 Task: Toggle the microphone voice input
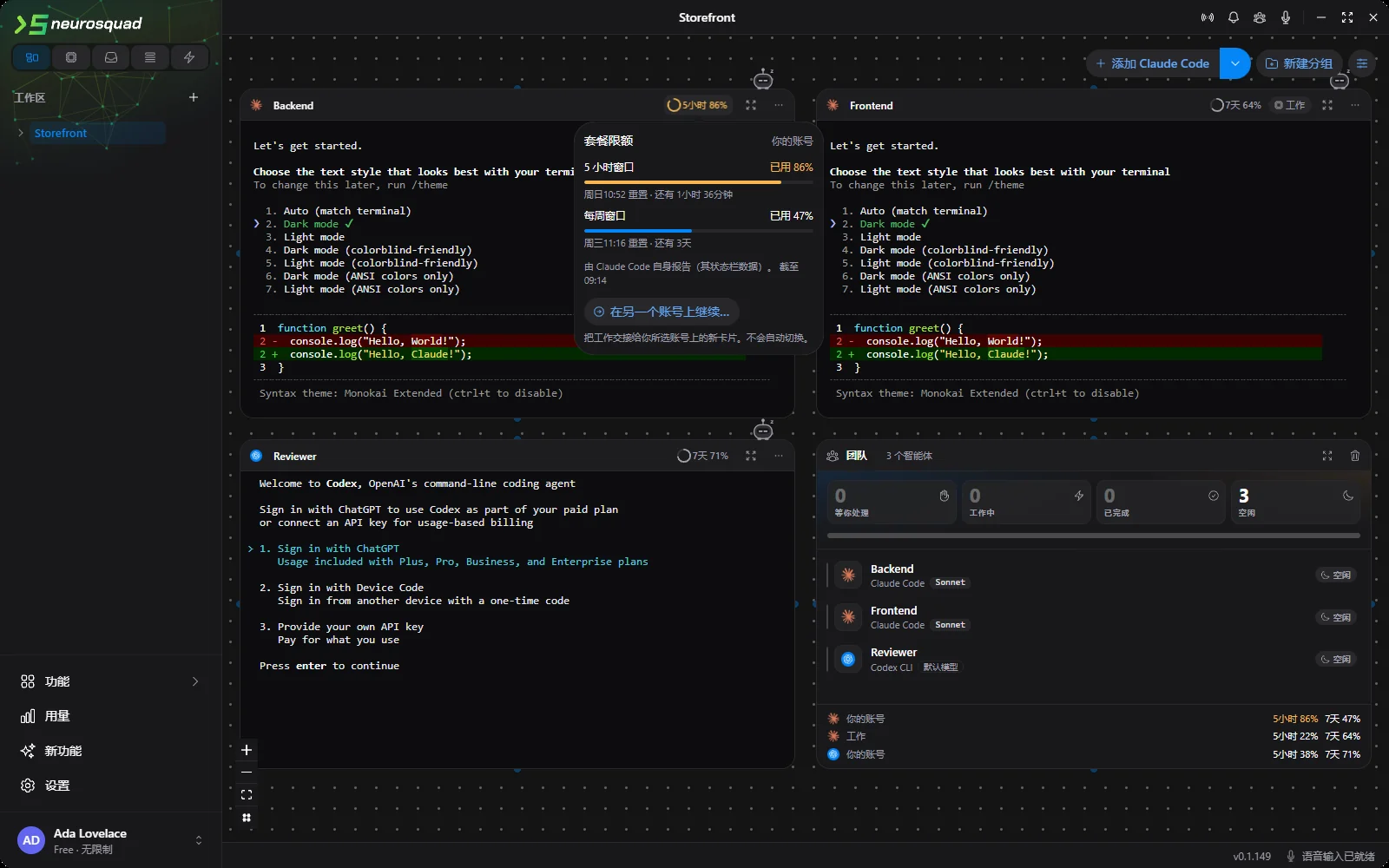(1286, 17)
